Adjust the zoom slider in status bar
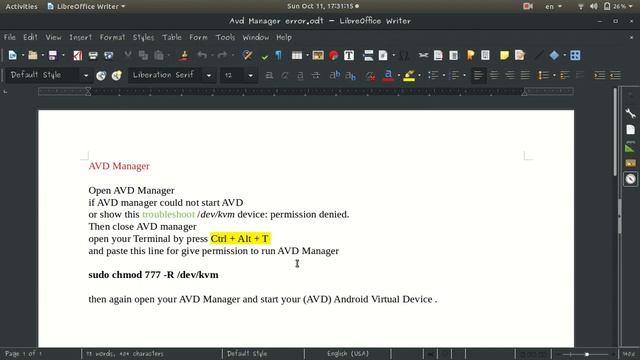Screen dimensions: 640x360 click(x=586, y=354)
